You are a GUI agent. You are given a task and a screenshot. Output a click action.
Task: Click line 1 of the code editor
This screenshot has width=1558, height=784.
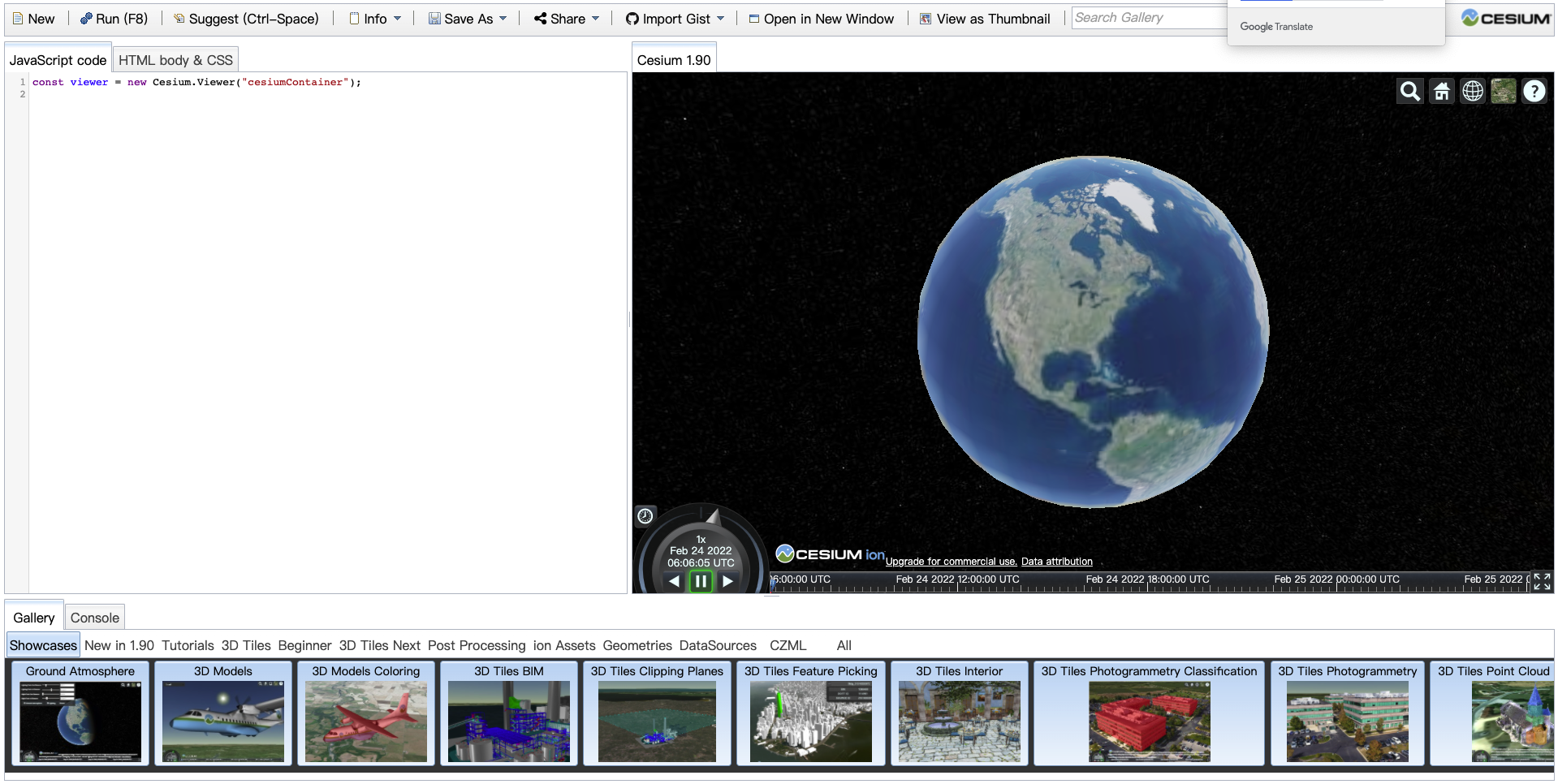tap(328, 82)
